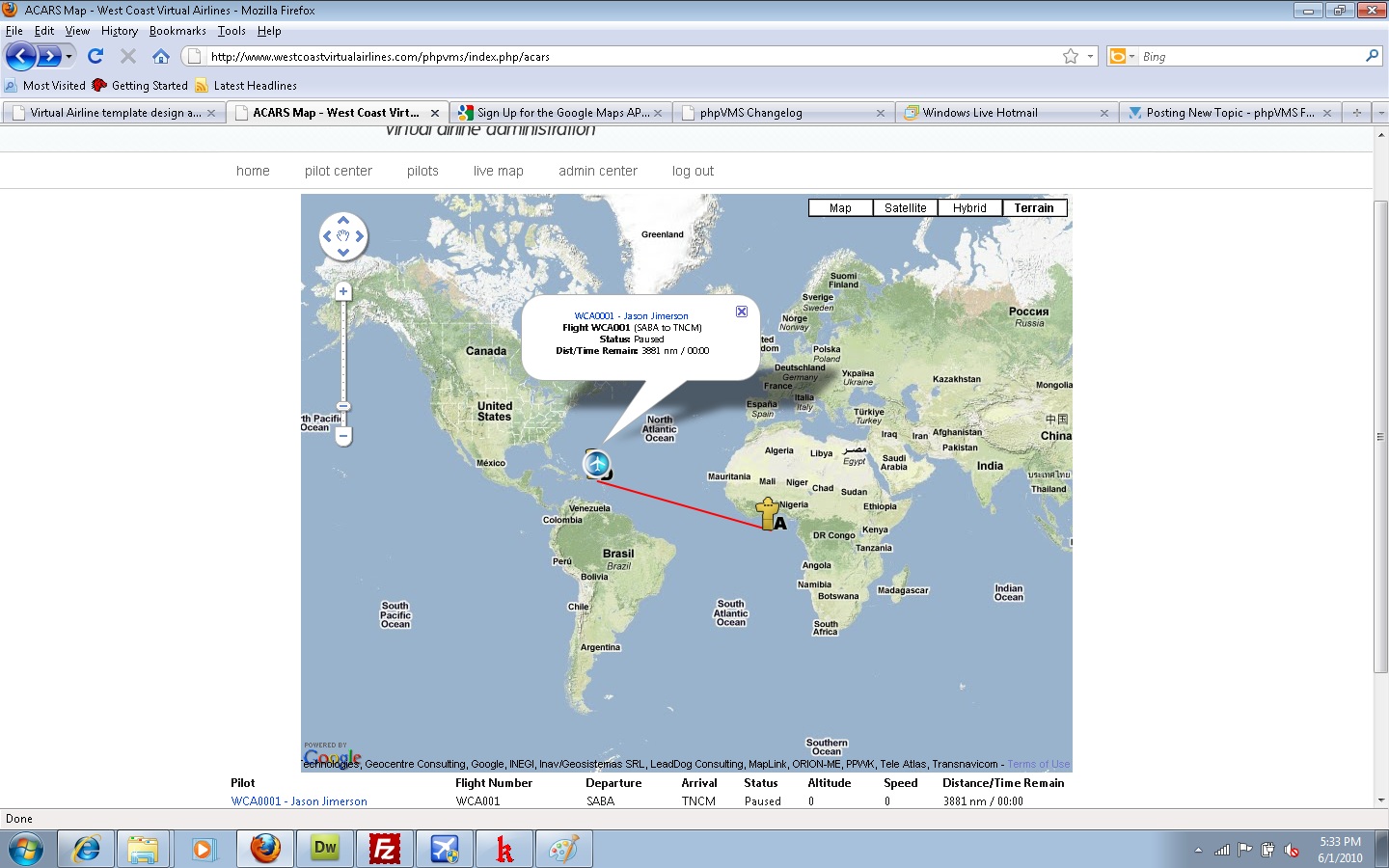Launch FileZilla from the taskbar
The image size is (1389, 868).
point(384,850)
